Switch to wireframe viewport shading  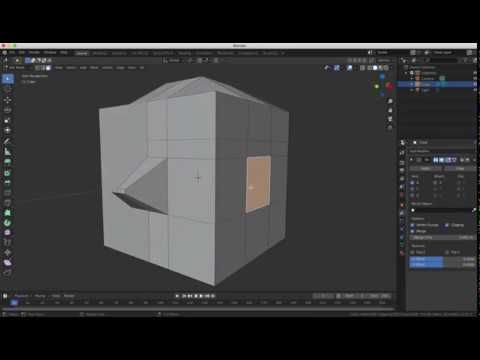pos(369,68)
